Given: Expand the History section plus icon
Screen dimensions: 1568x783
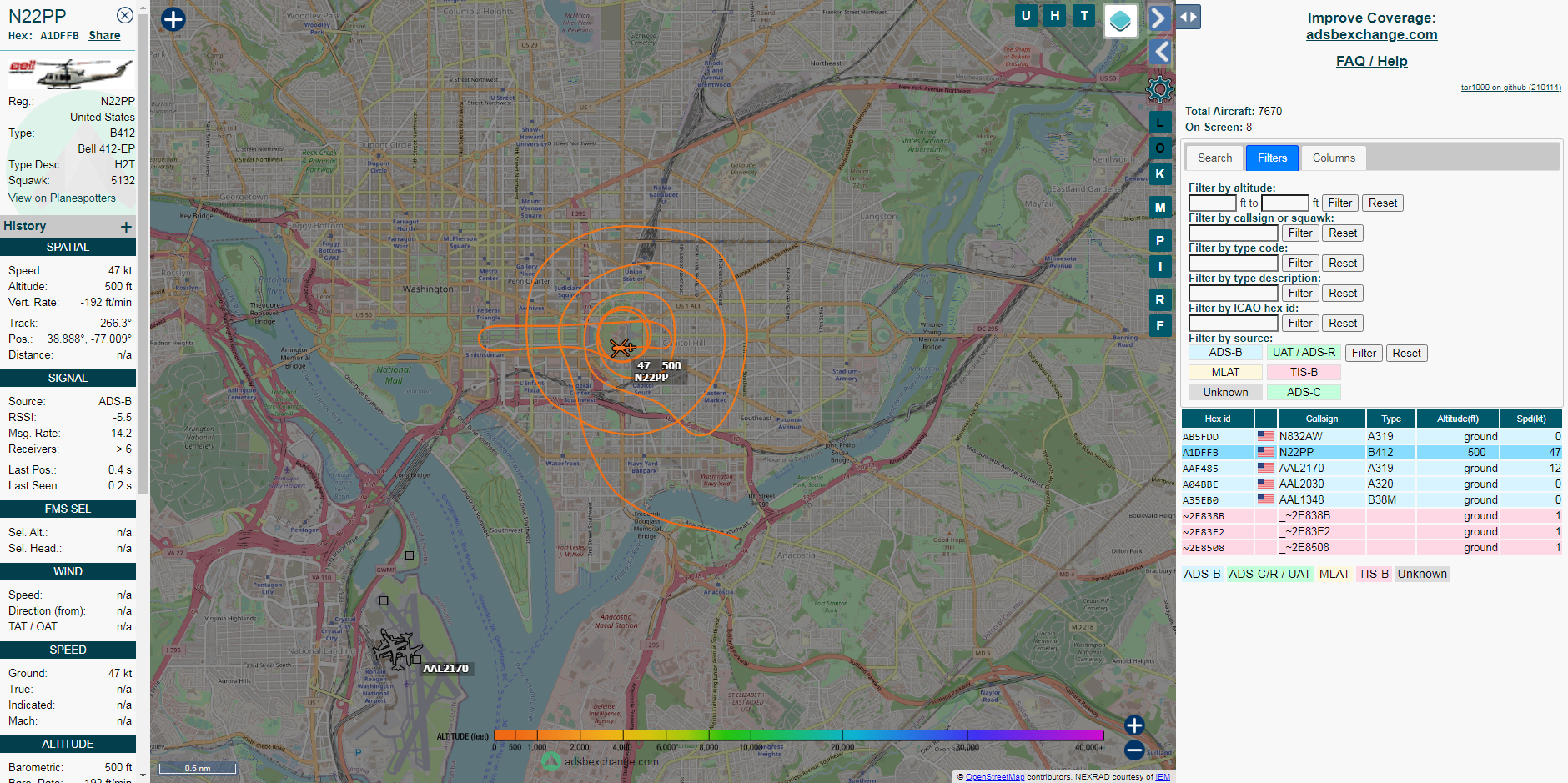Looking at the screenshot, I should tap(126, 227).
